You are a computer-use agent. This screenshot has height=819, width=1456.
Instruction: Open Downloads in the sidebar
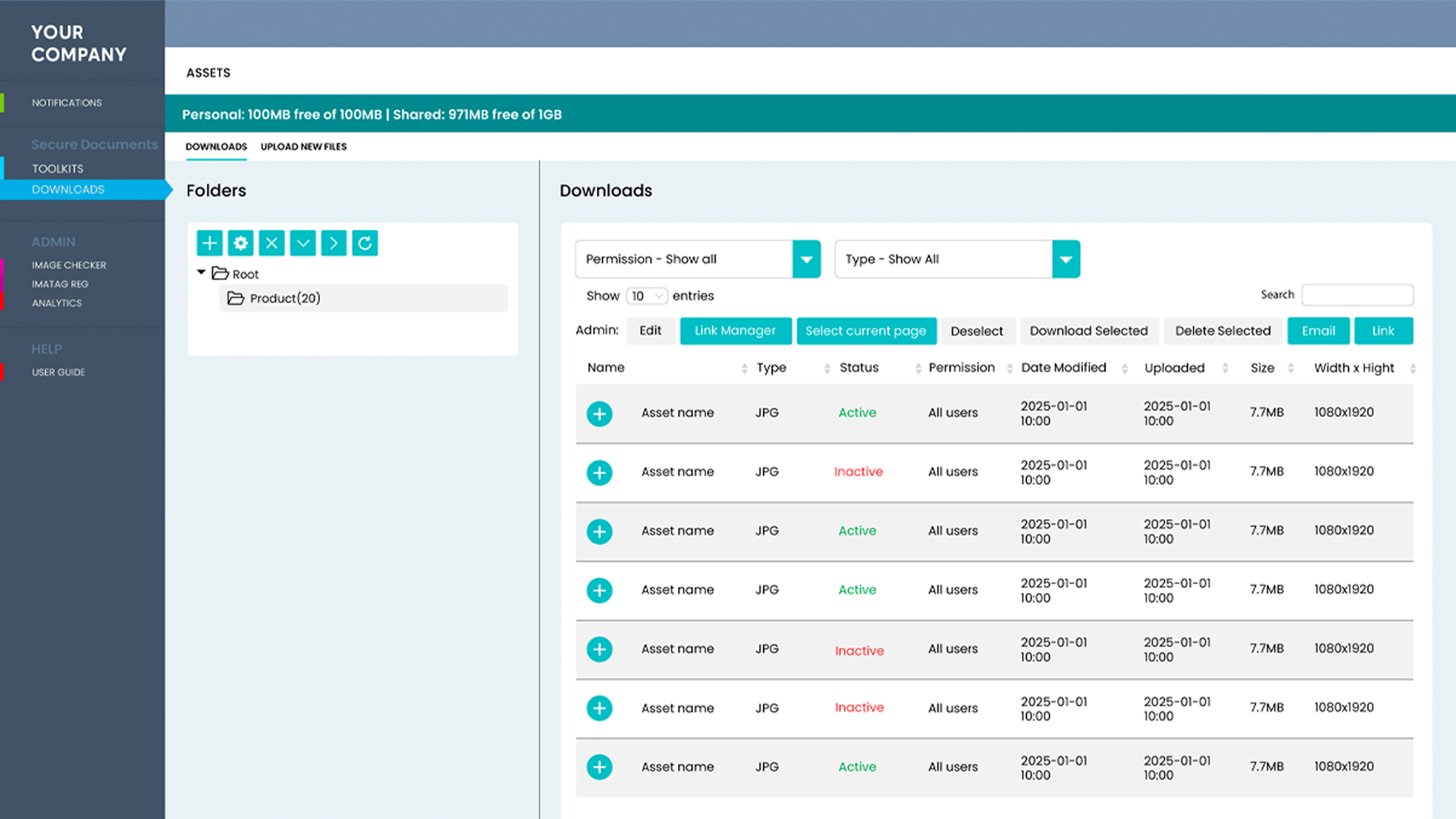click(68, 190)
